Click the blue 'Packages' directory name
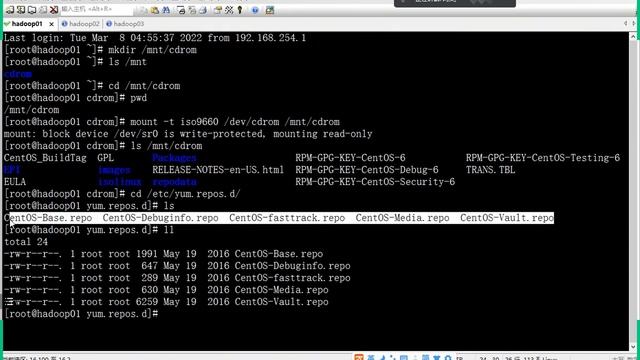 coord(174,158)
